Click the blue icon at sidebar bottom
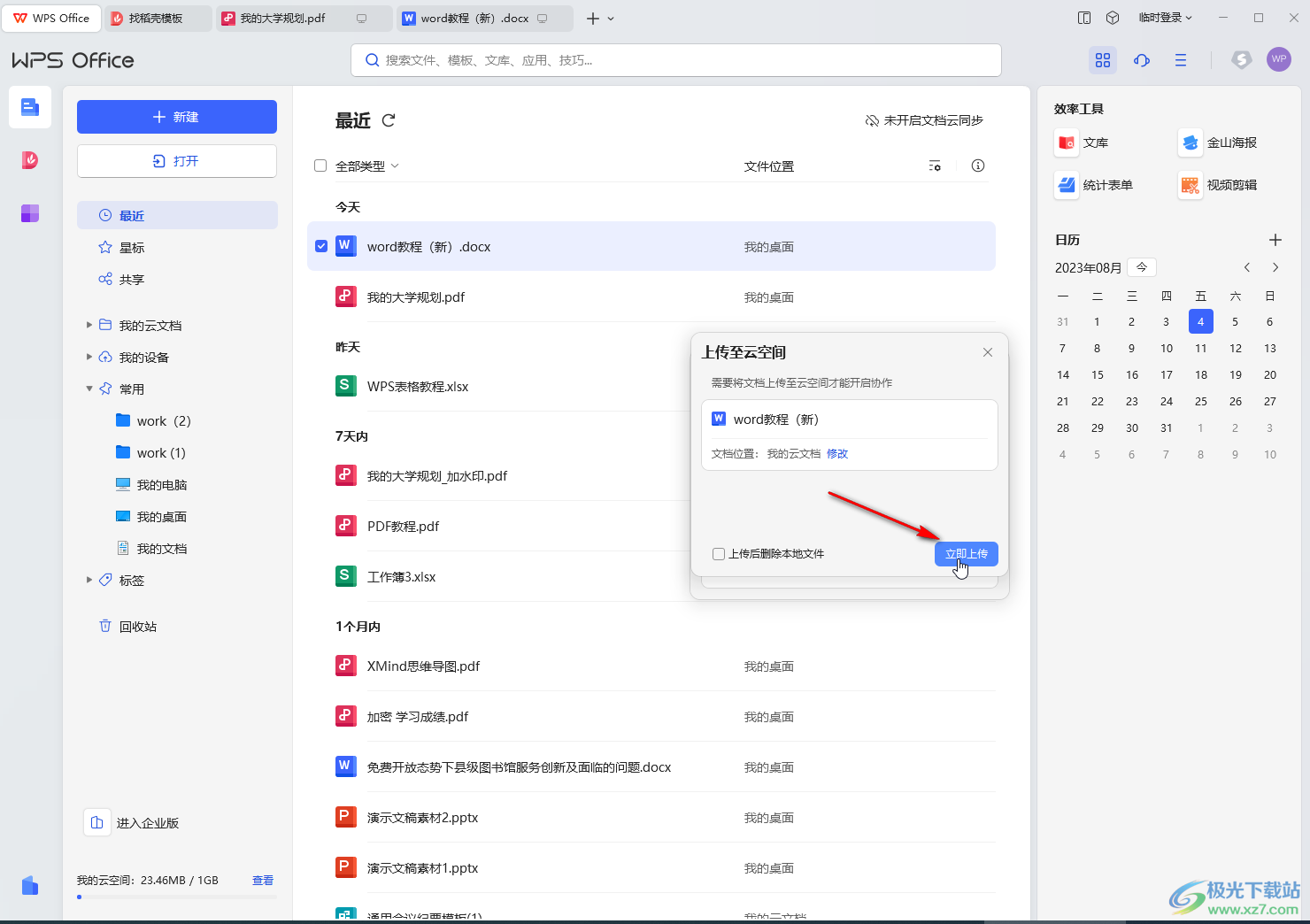 30,885
